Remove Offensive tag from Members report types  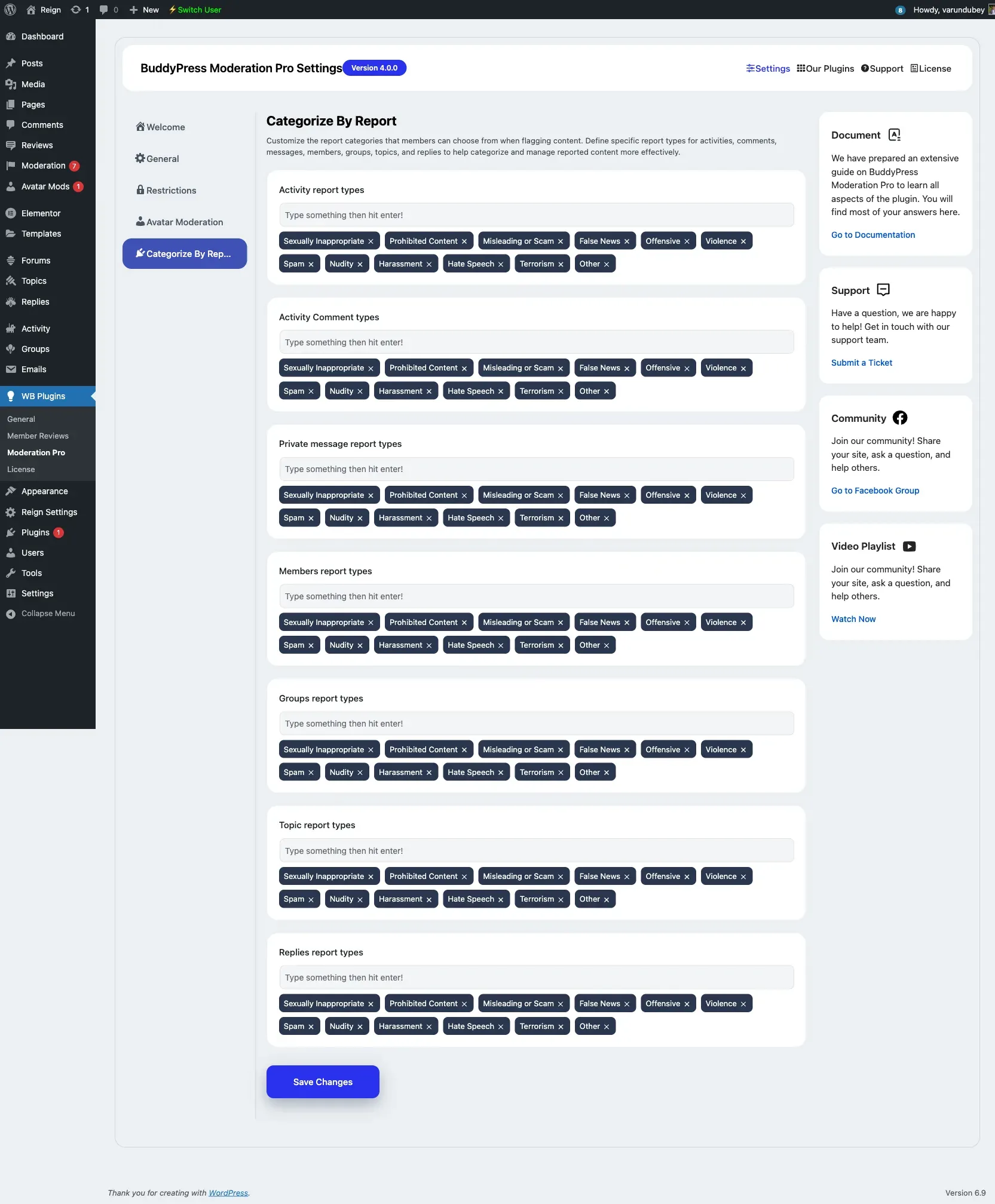[x=687, y=623]
